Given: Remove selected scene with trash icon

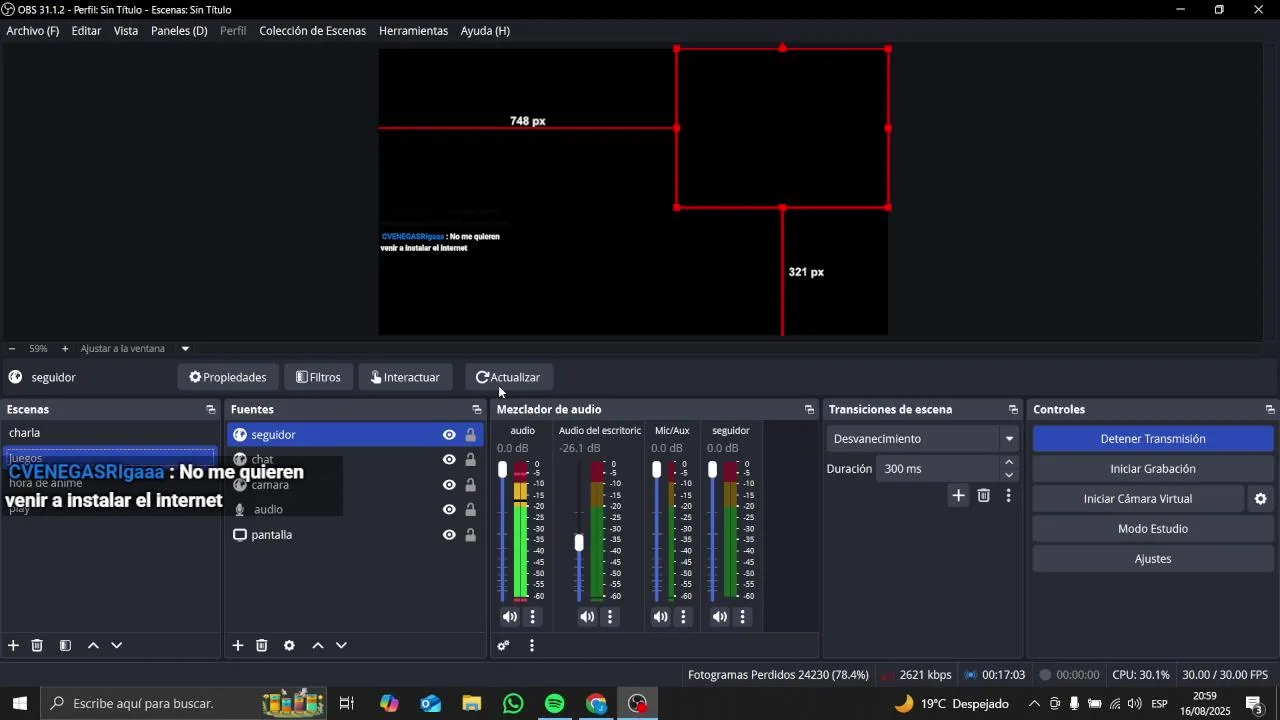Looking at the screenshot, I should [37, 646].
